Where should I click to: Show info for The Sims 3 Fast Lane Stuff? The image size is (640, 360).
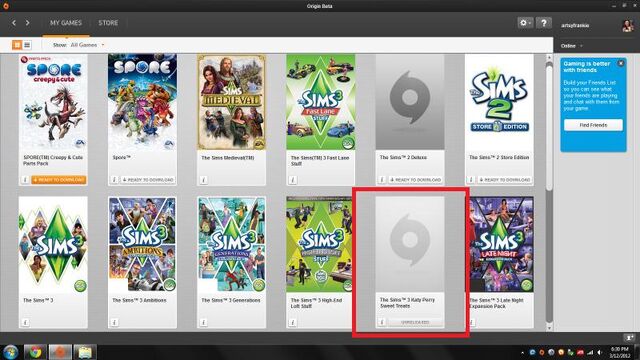coord(293,180)
